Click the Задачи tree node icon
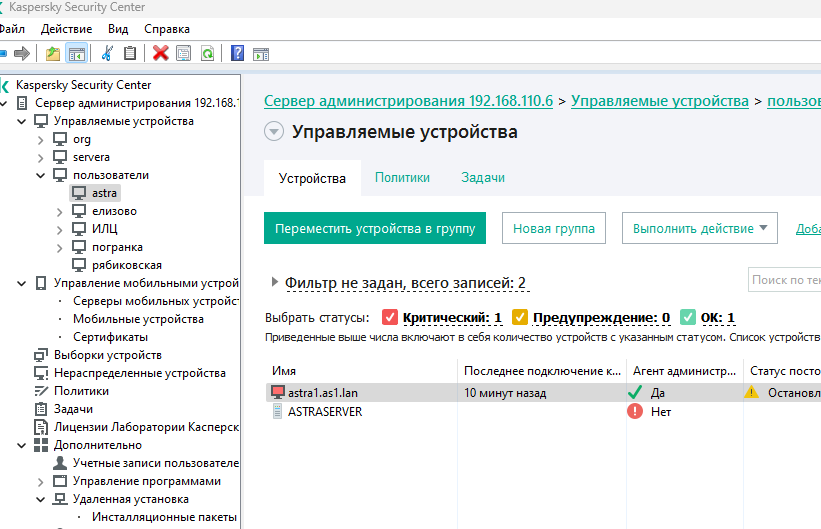Screen dimensions: 821x529 pyautogui.click(x=41, y=409)
